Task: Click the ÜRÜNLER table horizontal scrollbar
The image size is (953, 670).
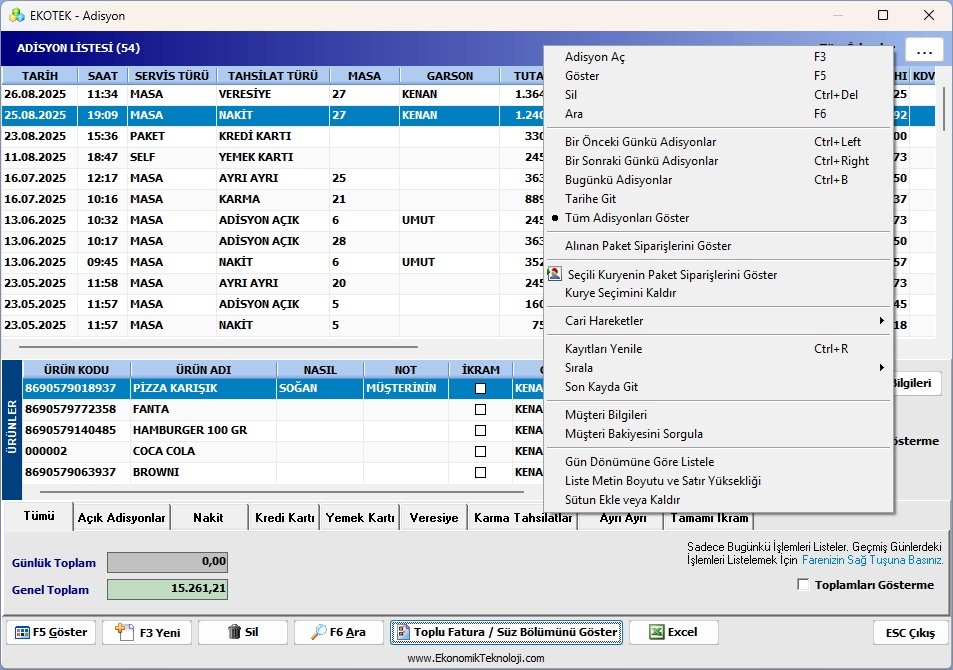Action: click(282, 492)
